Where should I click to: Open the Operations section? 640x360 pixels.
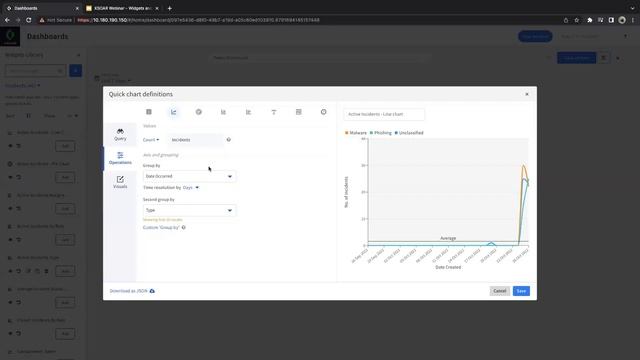(120, 158)
